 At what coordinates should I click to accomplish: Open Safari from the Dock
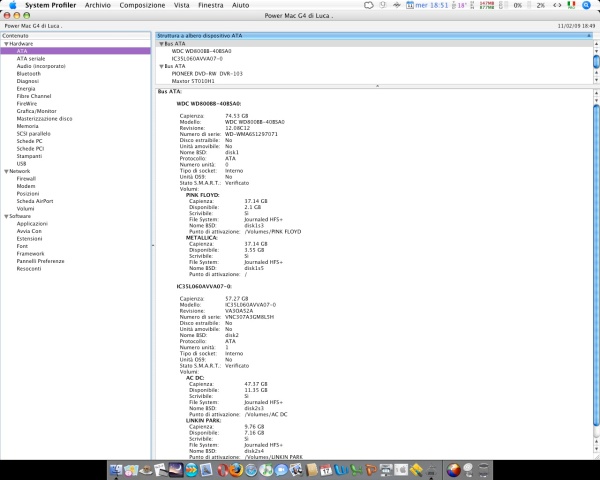(x=251, y=470)
